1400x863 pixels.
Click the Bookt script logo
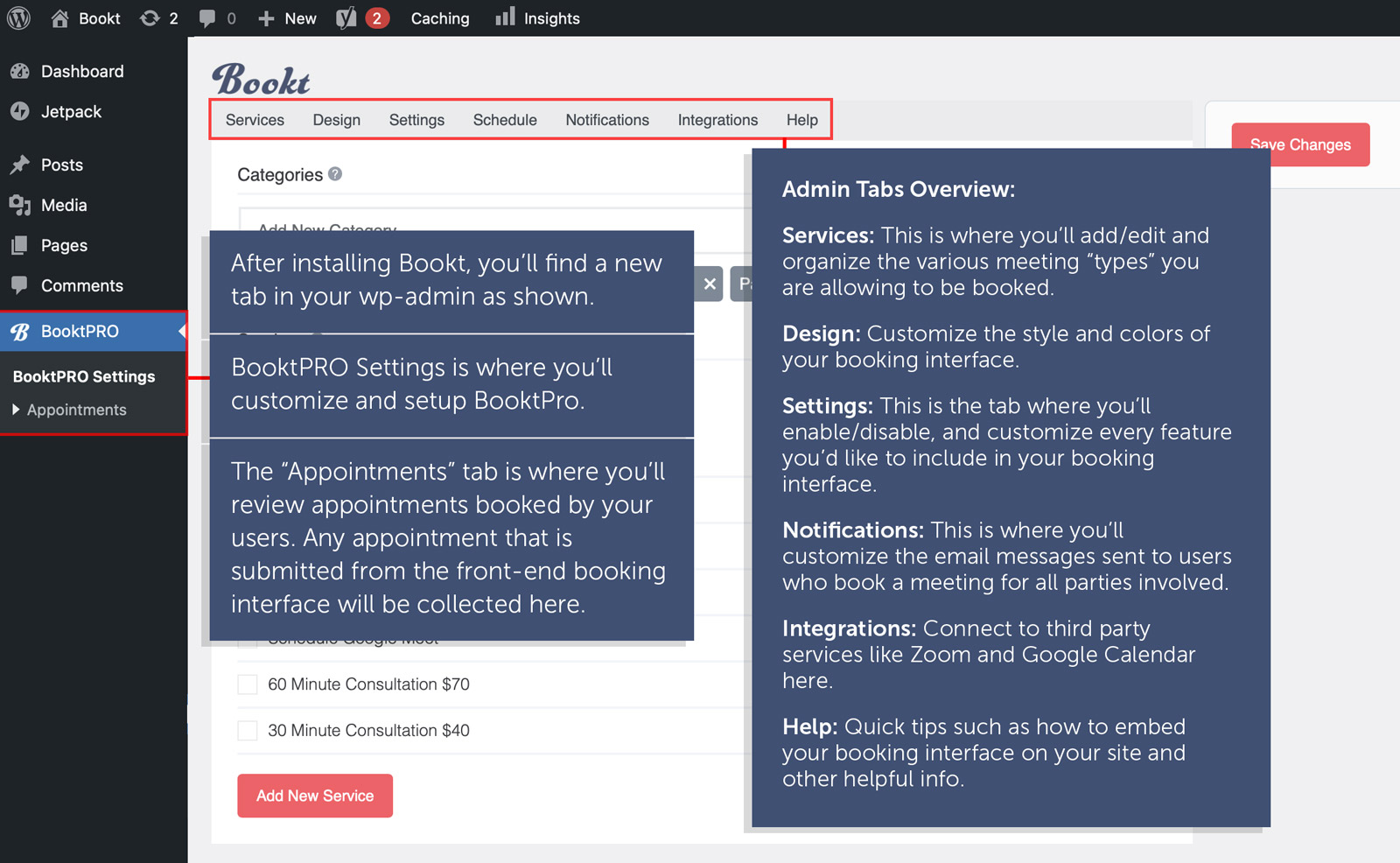[261, 80]
